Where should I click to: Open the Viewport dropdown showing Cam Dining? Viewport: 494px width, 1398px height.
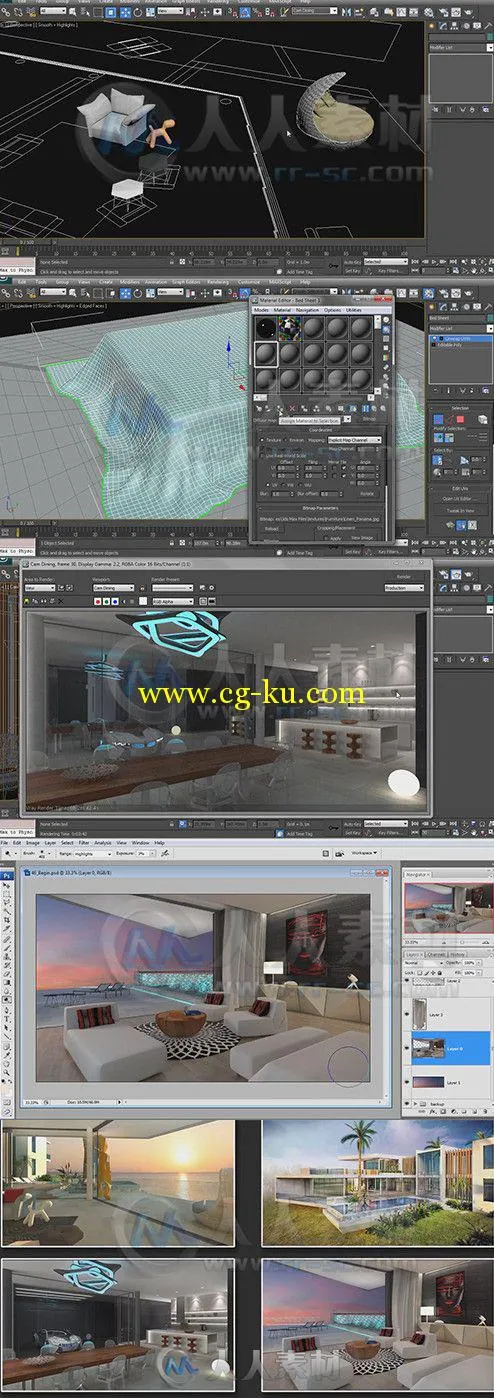pos(113,589)
